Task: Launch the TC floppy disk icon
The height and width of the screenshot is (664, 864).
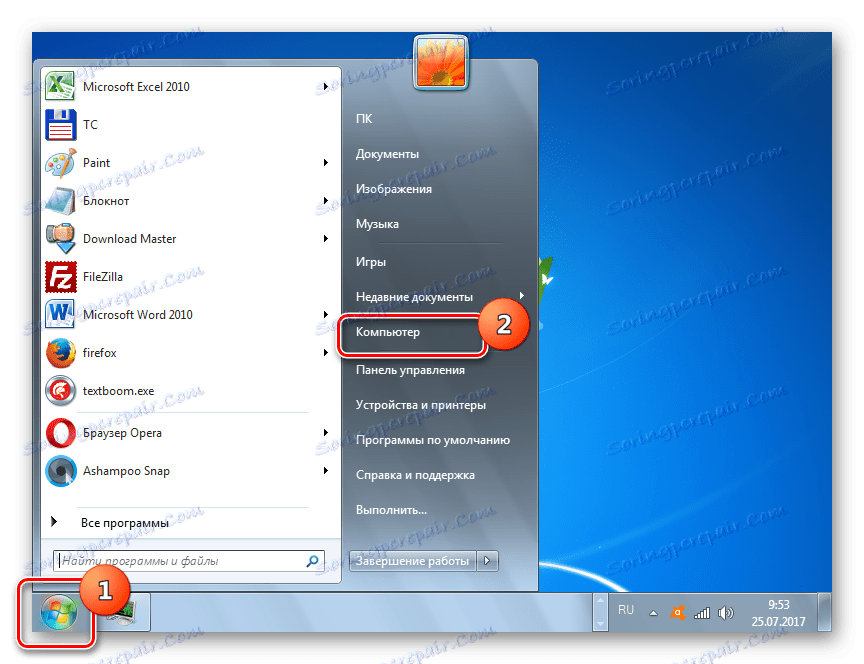Action: [x=61, y=125]
